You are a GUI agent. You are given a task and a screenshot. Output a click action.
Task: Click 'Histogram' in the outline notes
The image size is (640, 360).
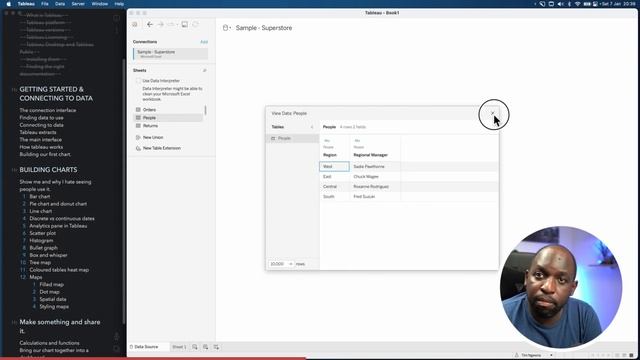(41, 240)
